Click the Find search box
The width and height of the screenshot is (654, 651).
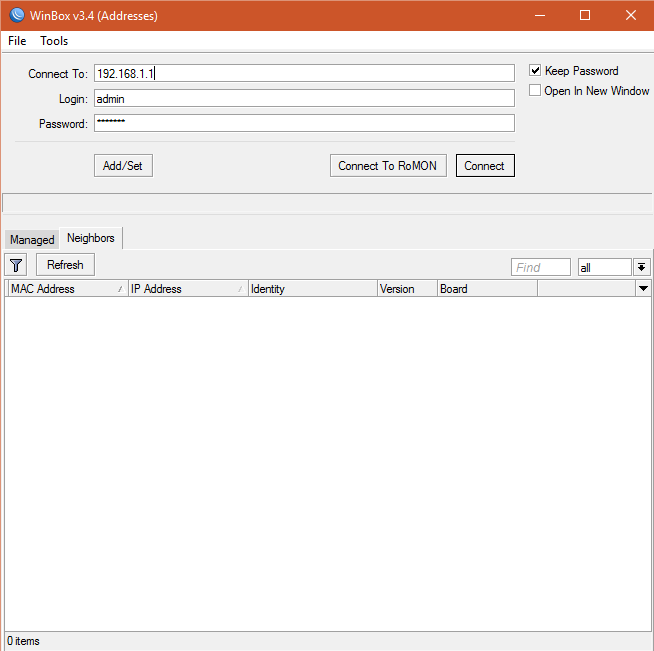(x=541, y=267)
